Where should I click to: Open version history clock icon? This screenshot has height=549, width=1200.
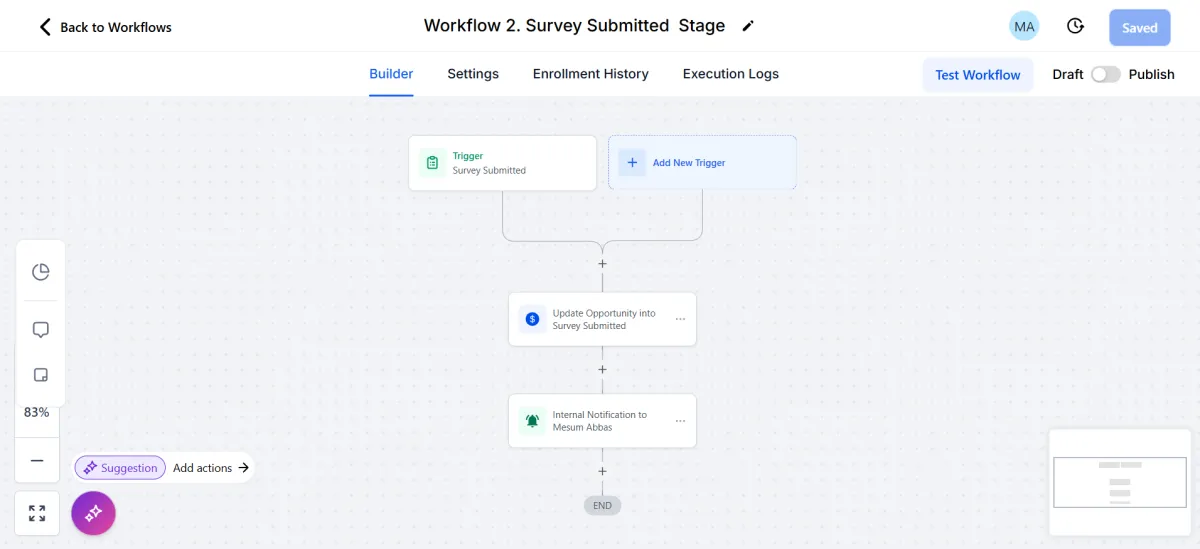pos(1075,27)
